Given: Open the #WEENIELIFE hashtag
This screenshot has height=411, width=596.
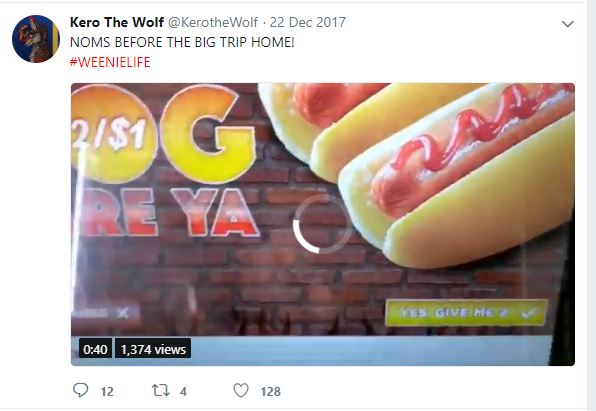Looking at the screenshot, I should tap(110, 62).
